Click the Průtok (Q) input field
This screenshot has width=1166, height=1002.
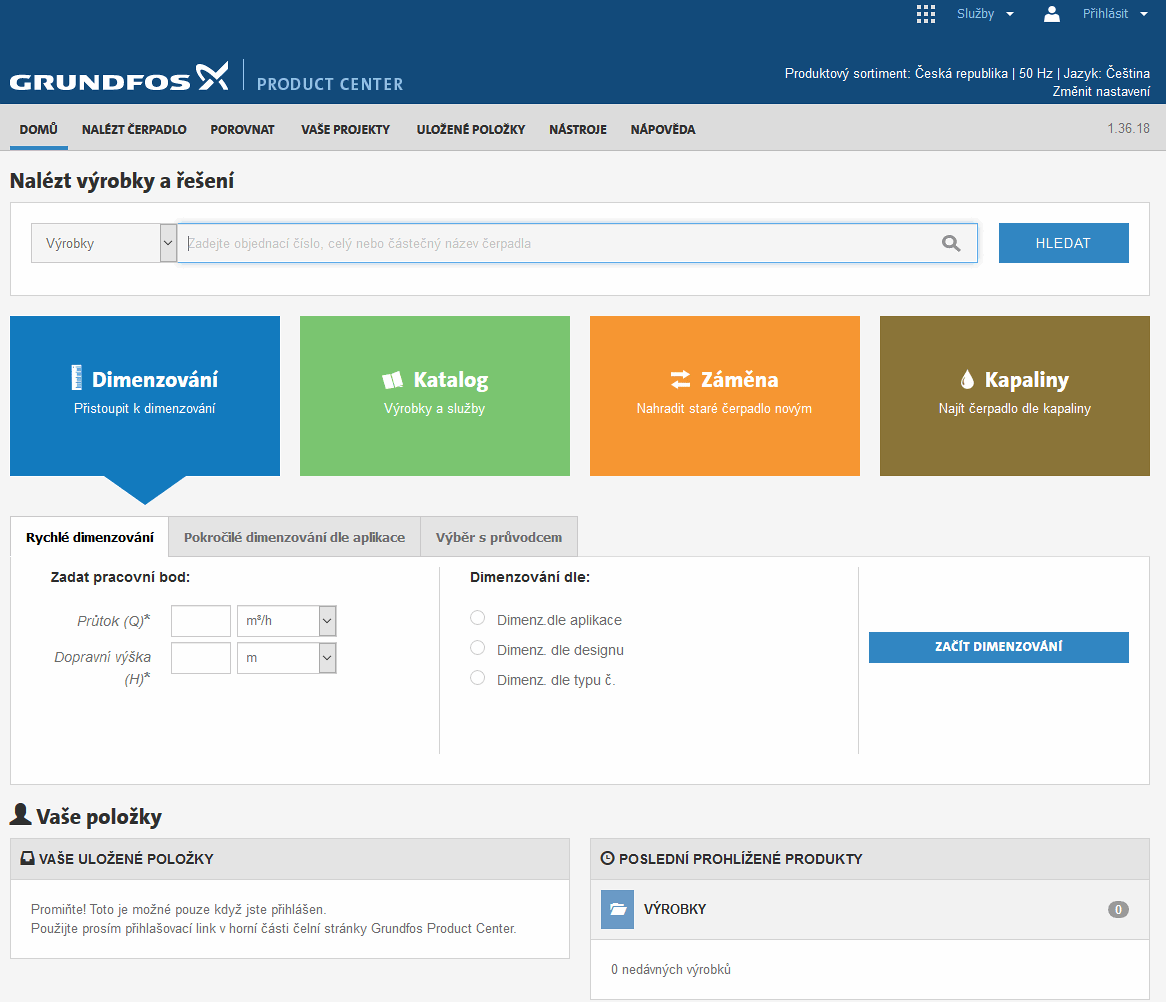(x=201, y=621)
